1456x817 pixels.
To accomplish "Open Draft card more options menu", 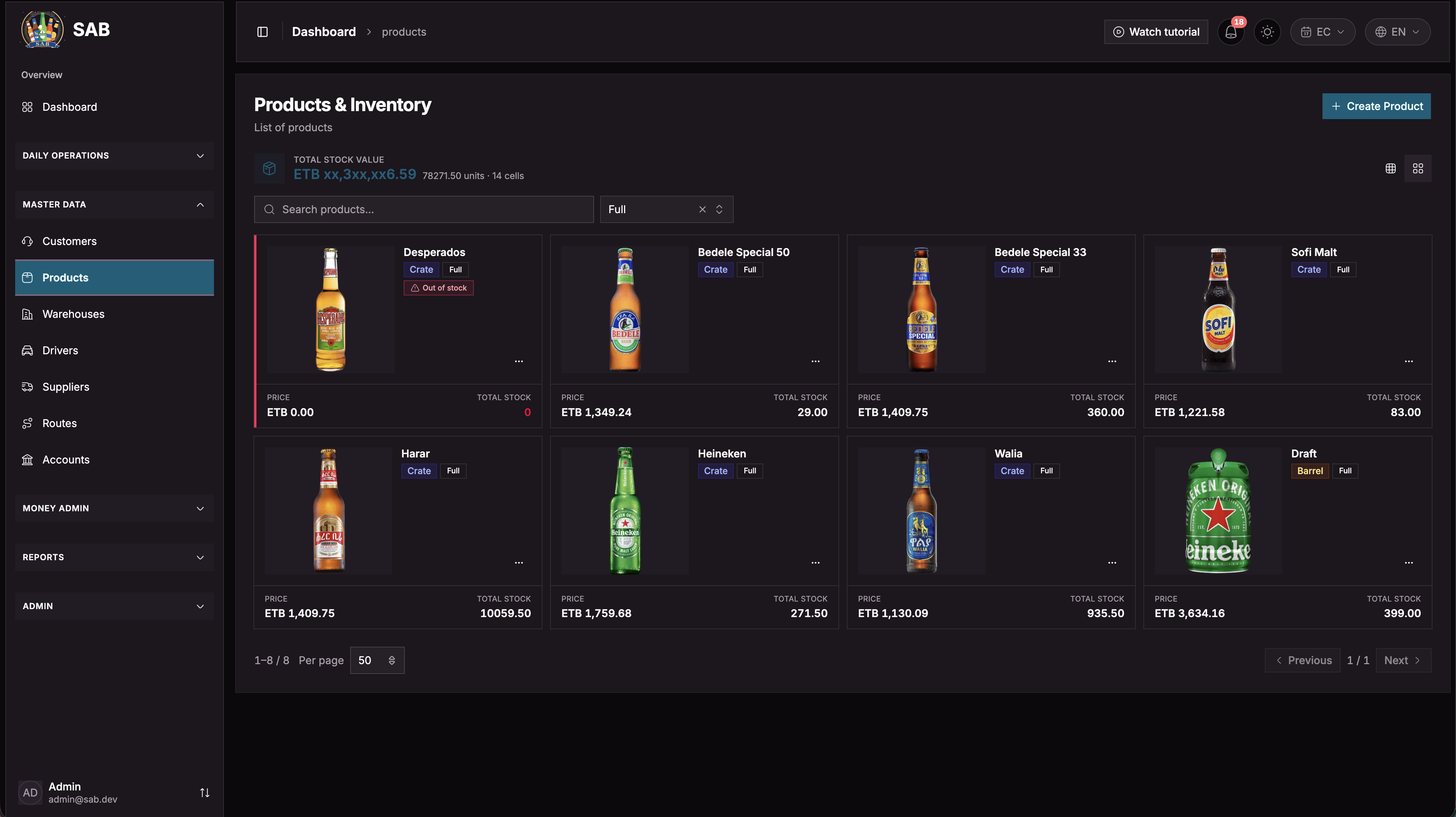I will pos(1409,563).
